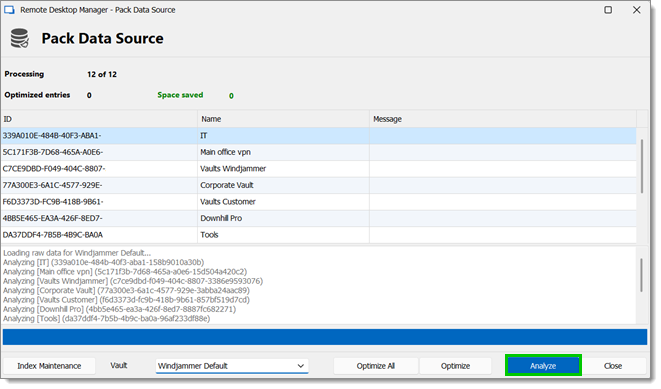Close the window with the X icon

pyautogui.click(x=637, y=10)
